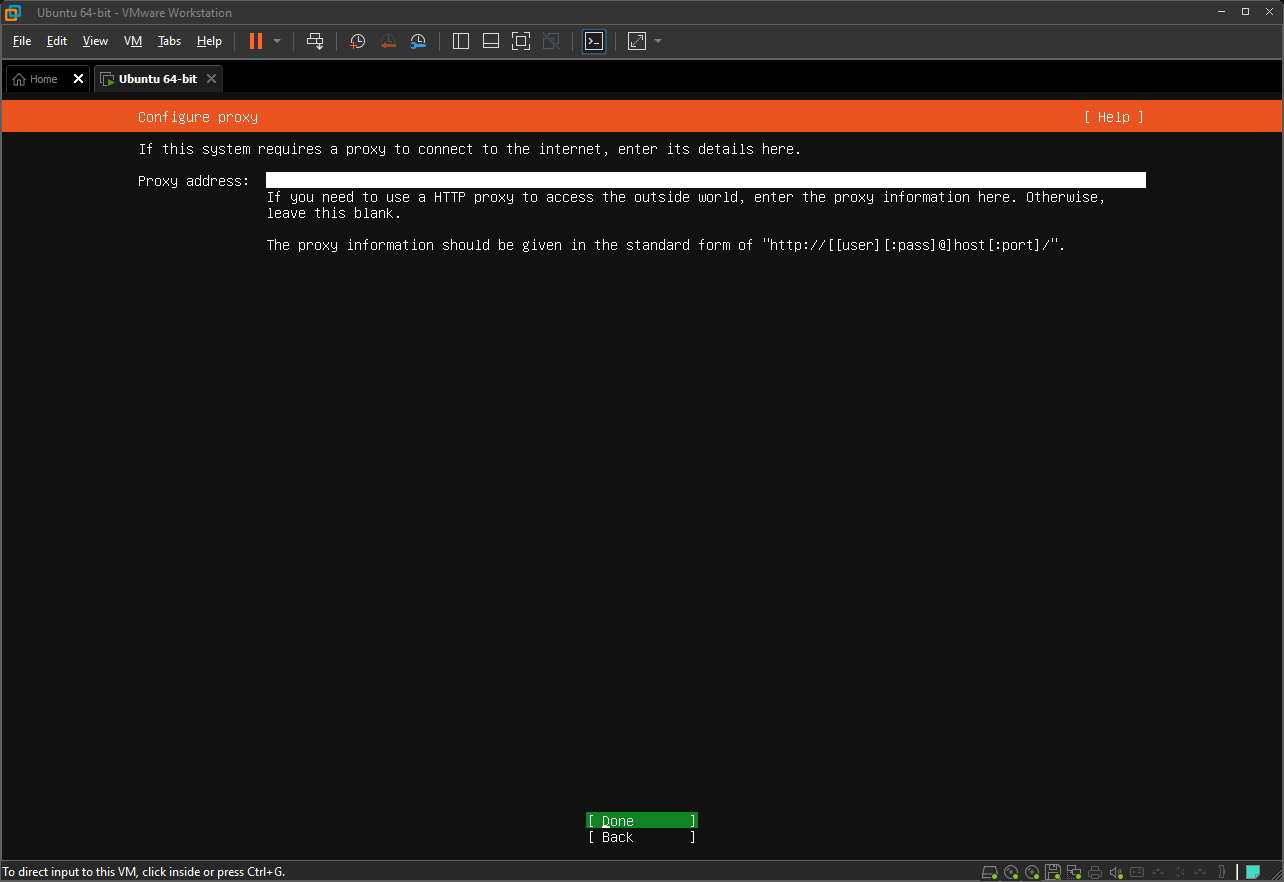1284x882 pixels.
Task: Expand the stretch mode dropdown arrow
Action: coord(658,41)
